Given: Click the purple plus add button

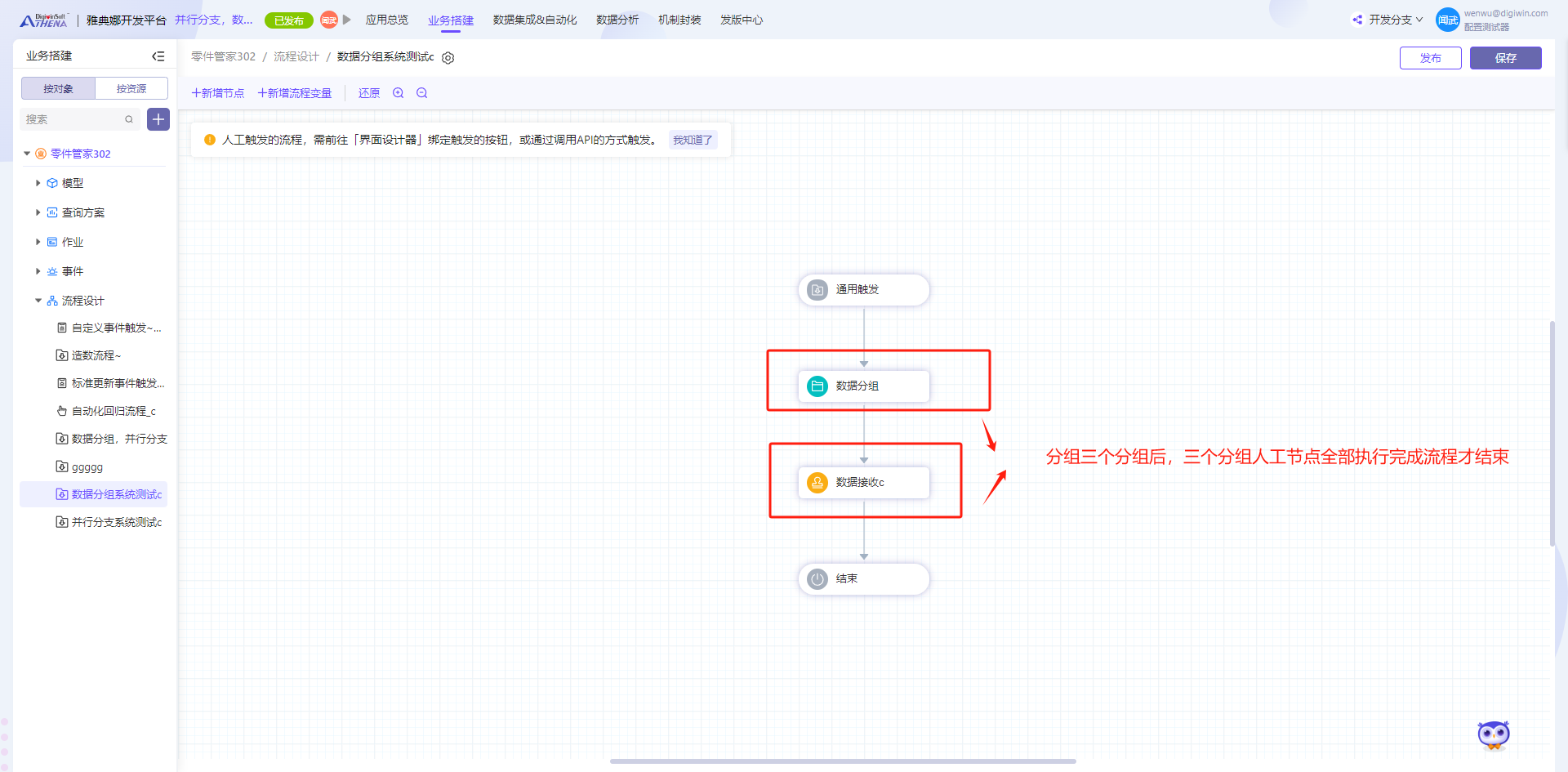Looking at the screenshot, I should (x=158, y=119).
